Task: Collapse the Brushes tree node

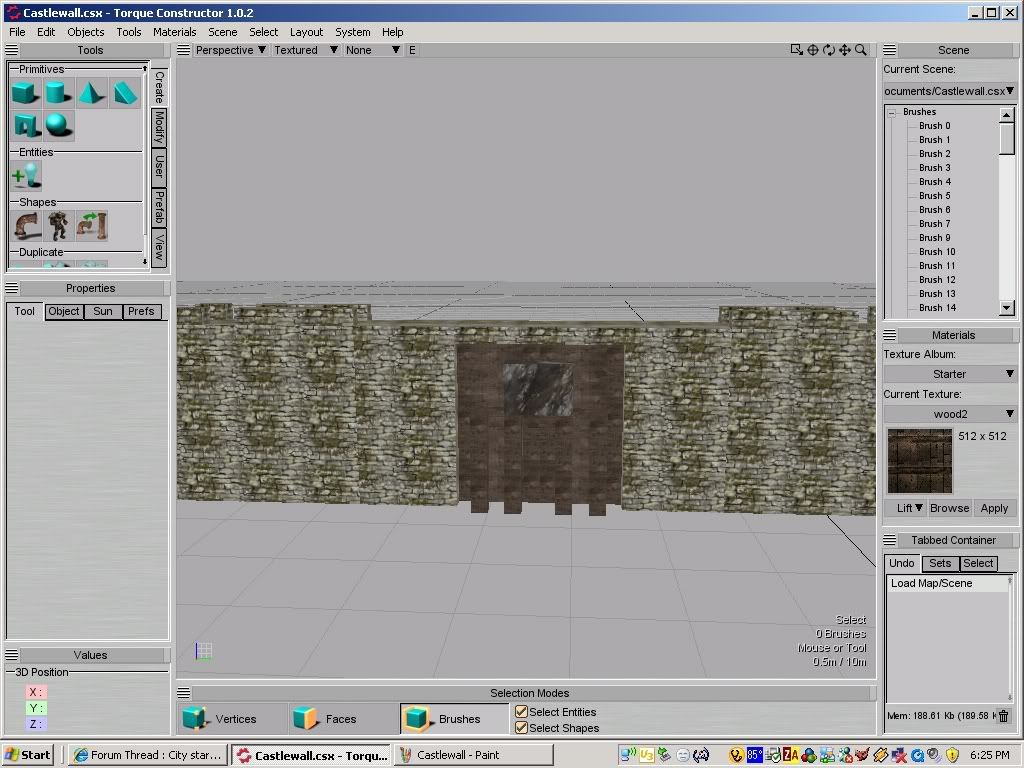Action: click(891, 112)
